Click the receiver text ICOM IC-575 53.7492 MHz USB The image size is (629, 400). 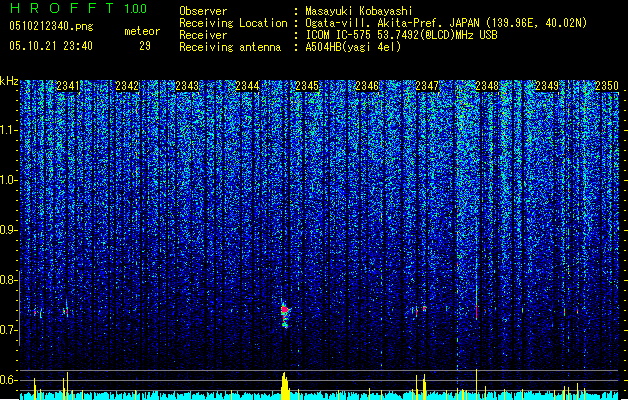pos(401,35)
